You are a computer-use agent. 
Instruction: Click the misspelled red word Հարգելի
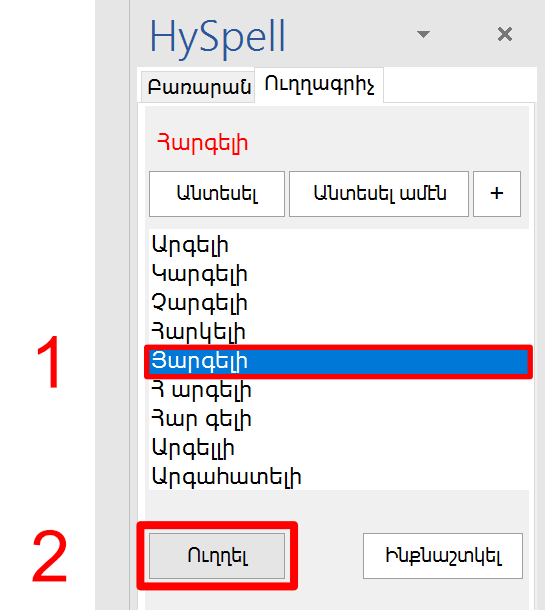point(202,144)
